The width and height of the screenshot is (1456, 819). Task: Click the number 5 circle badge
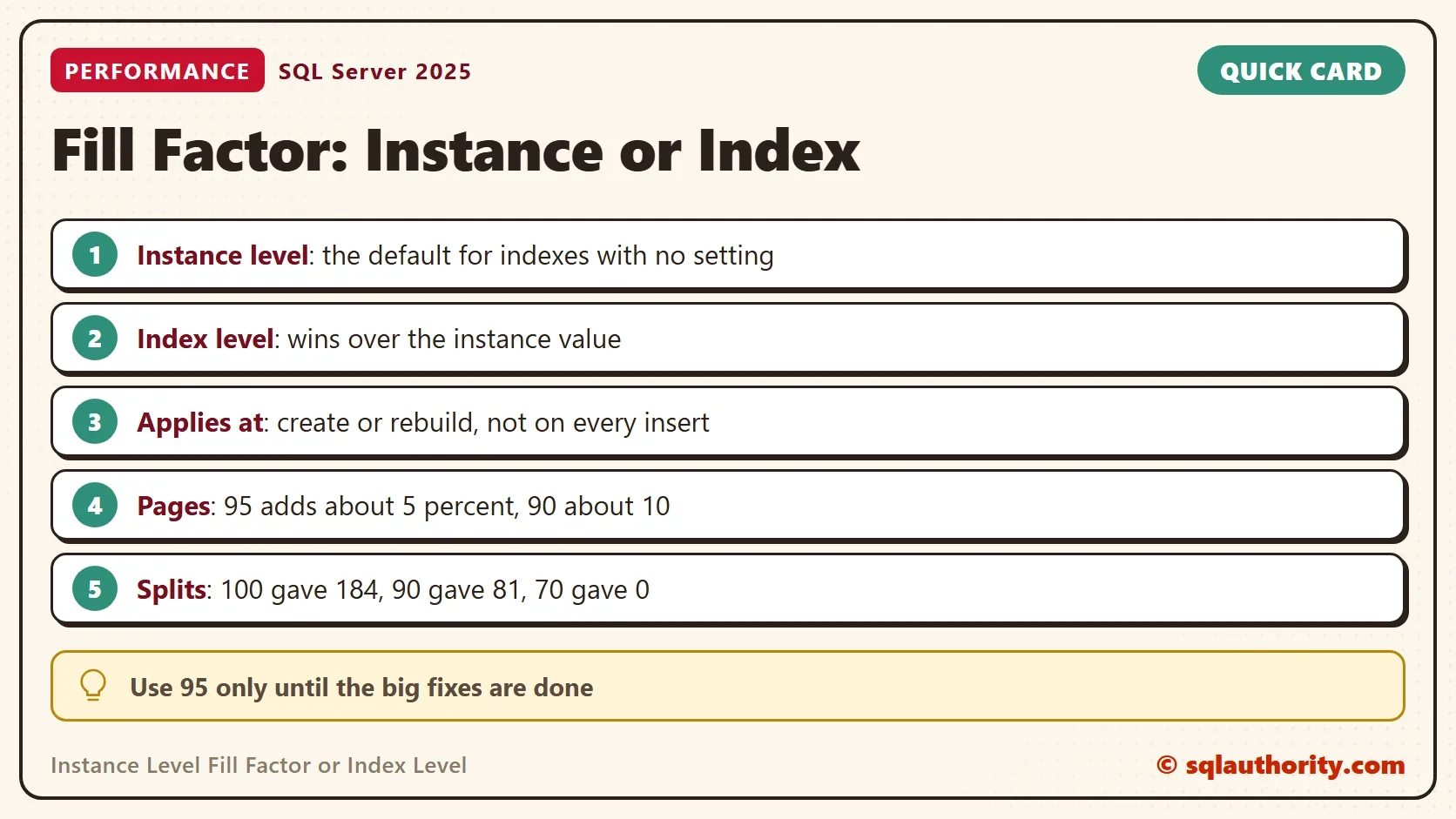click(x=95, y=589)
